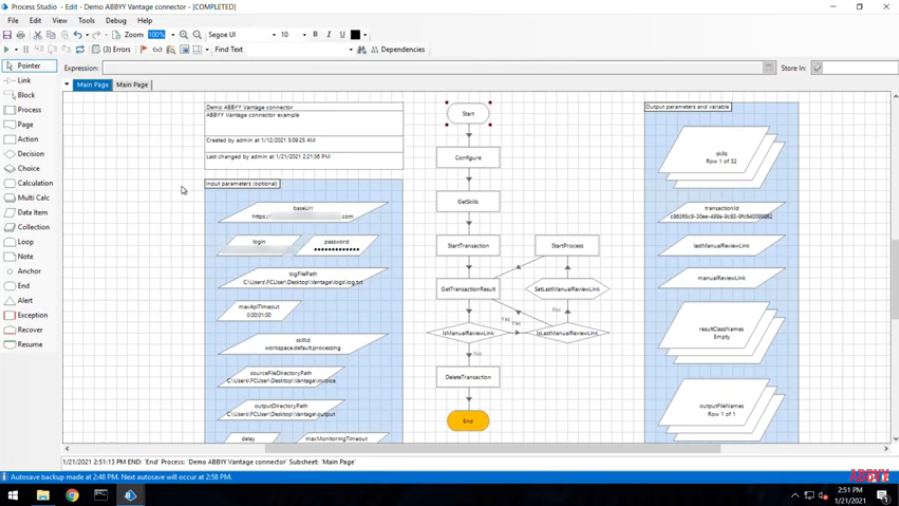
Task: Open the Segoe UI font dropdown
Action: click(273, 35)
